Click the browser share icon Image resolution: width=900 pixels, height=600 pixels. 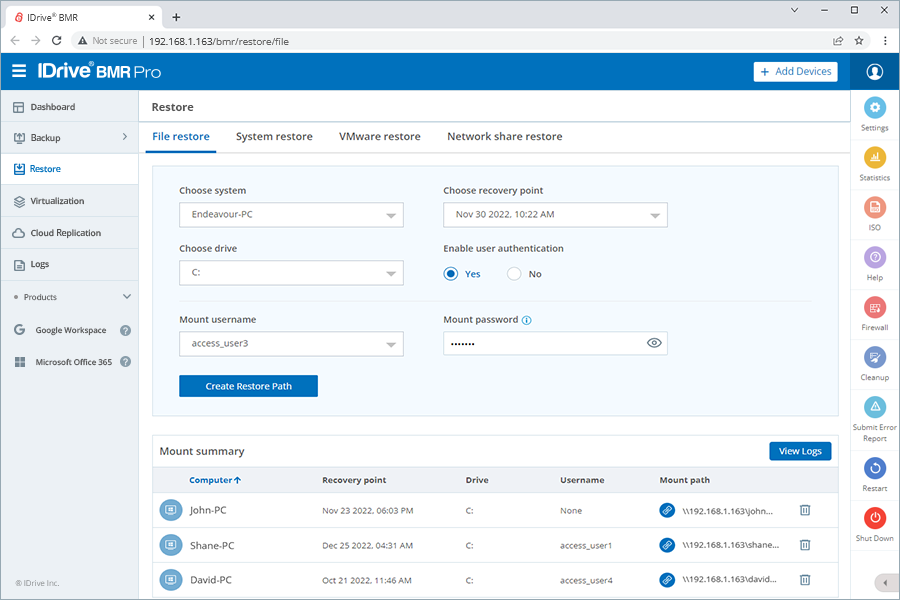pos(838,41)
